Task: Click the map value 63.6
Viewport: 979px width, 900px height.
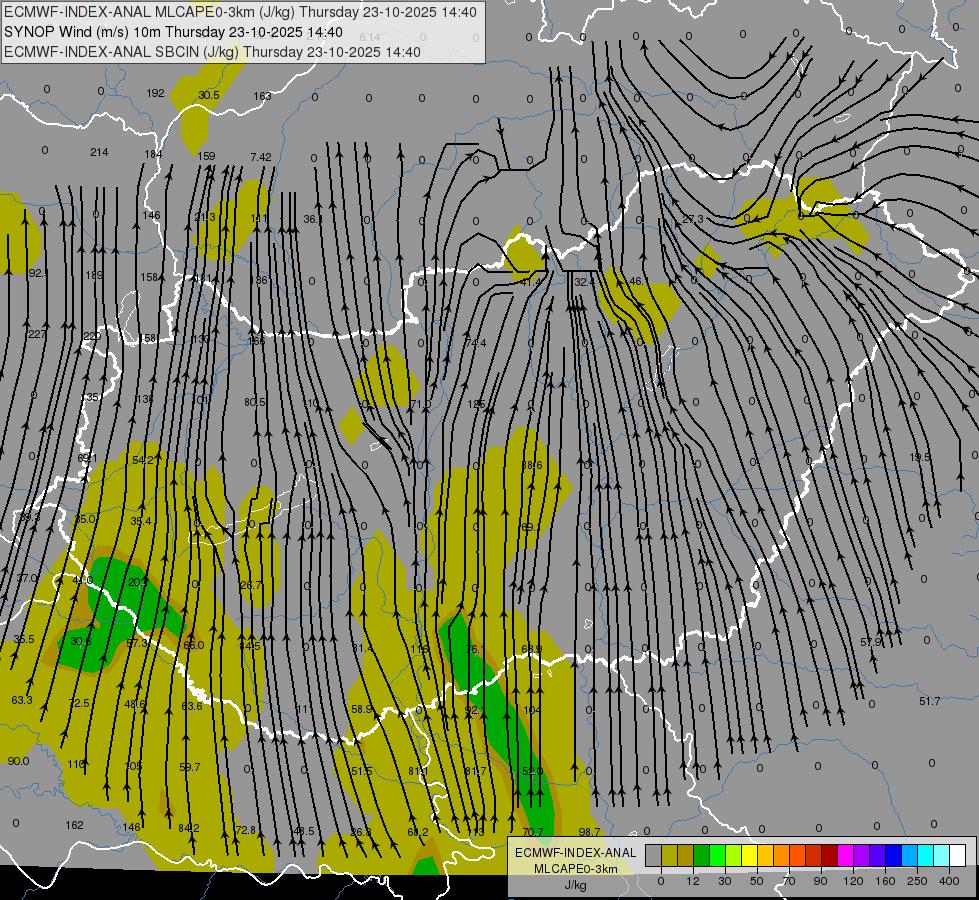Action: pos(192,706)
